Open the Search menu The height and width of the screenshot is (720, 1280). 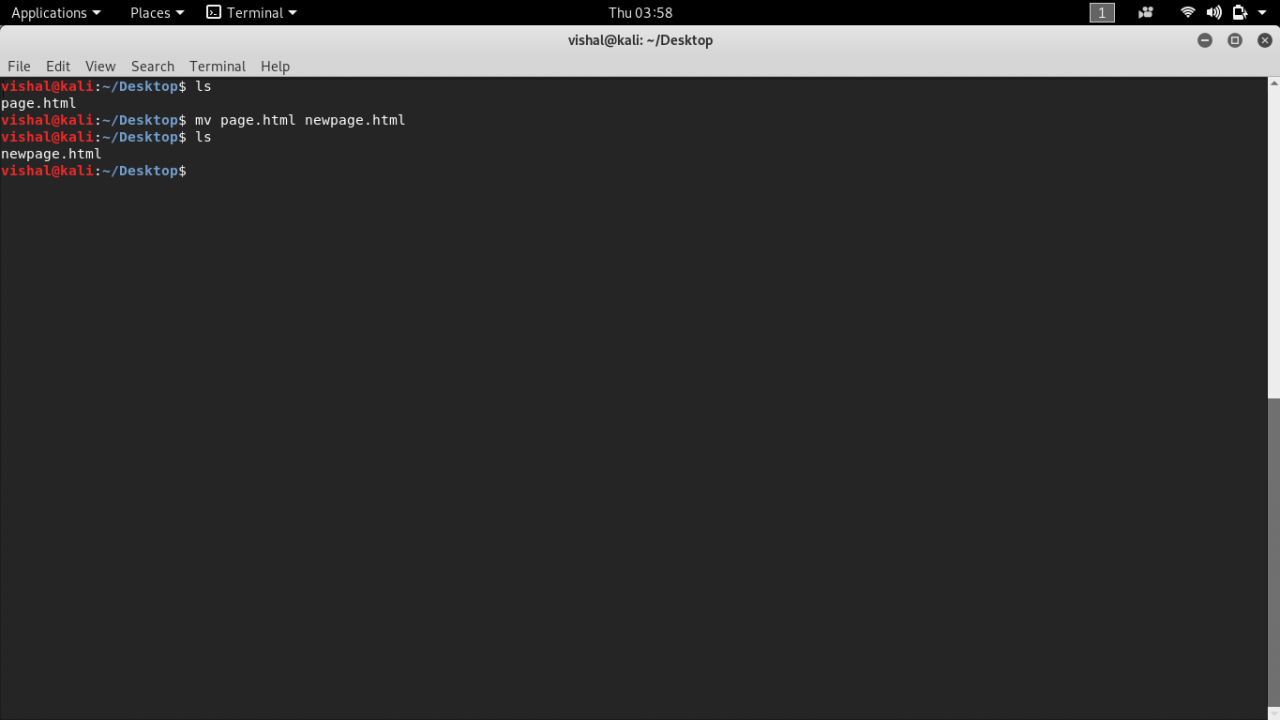[x=153, y=66]
